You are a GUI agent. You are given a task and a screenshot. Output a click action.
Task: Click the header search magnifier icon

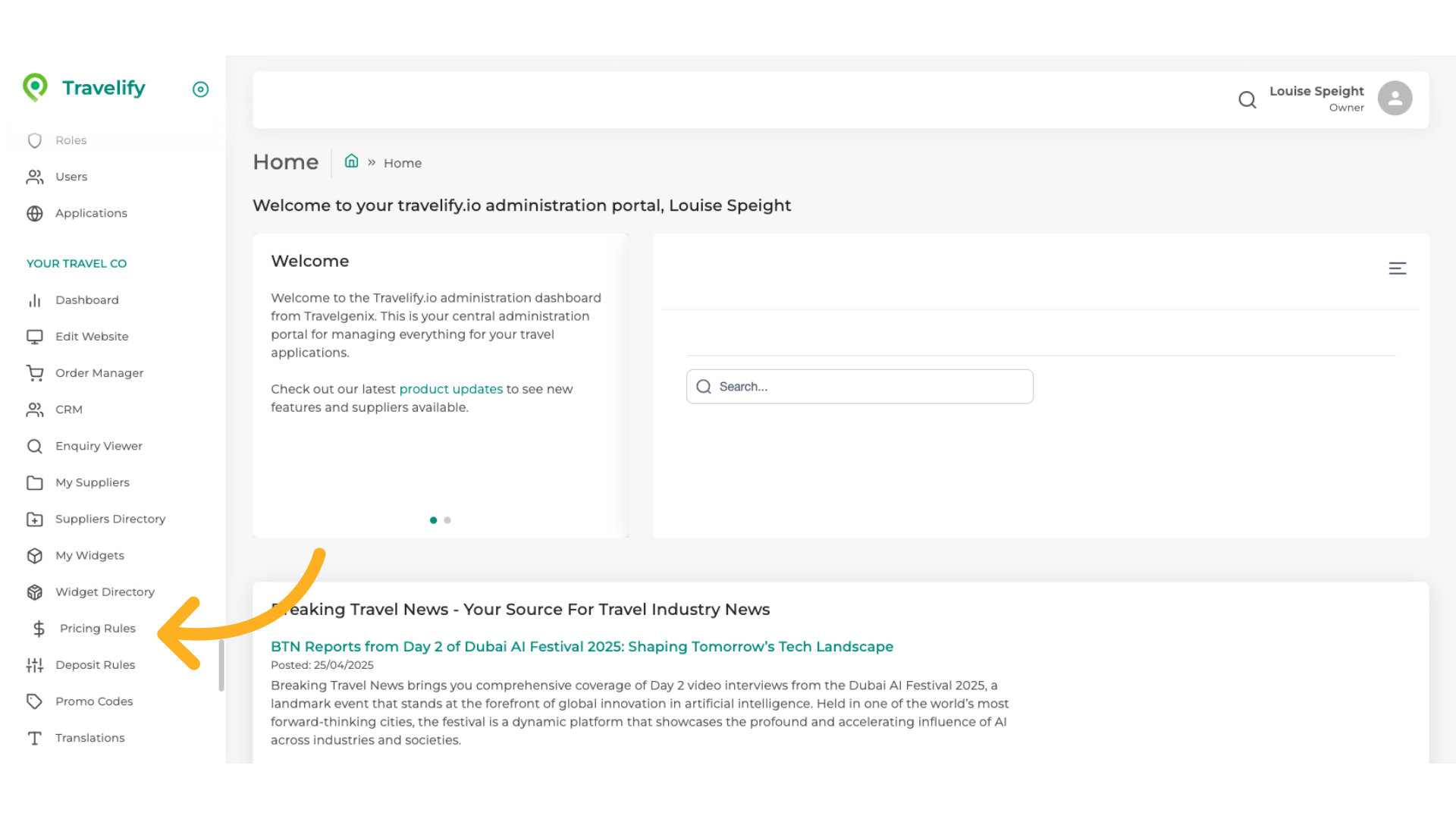pyautogui.click(x=1247, y=99)
